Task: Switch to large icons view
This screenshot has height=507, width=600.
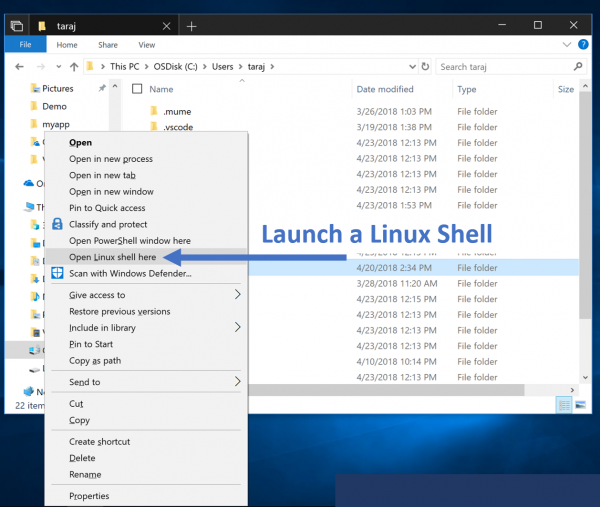Action: [581, 405]
